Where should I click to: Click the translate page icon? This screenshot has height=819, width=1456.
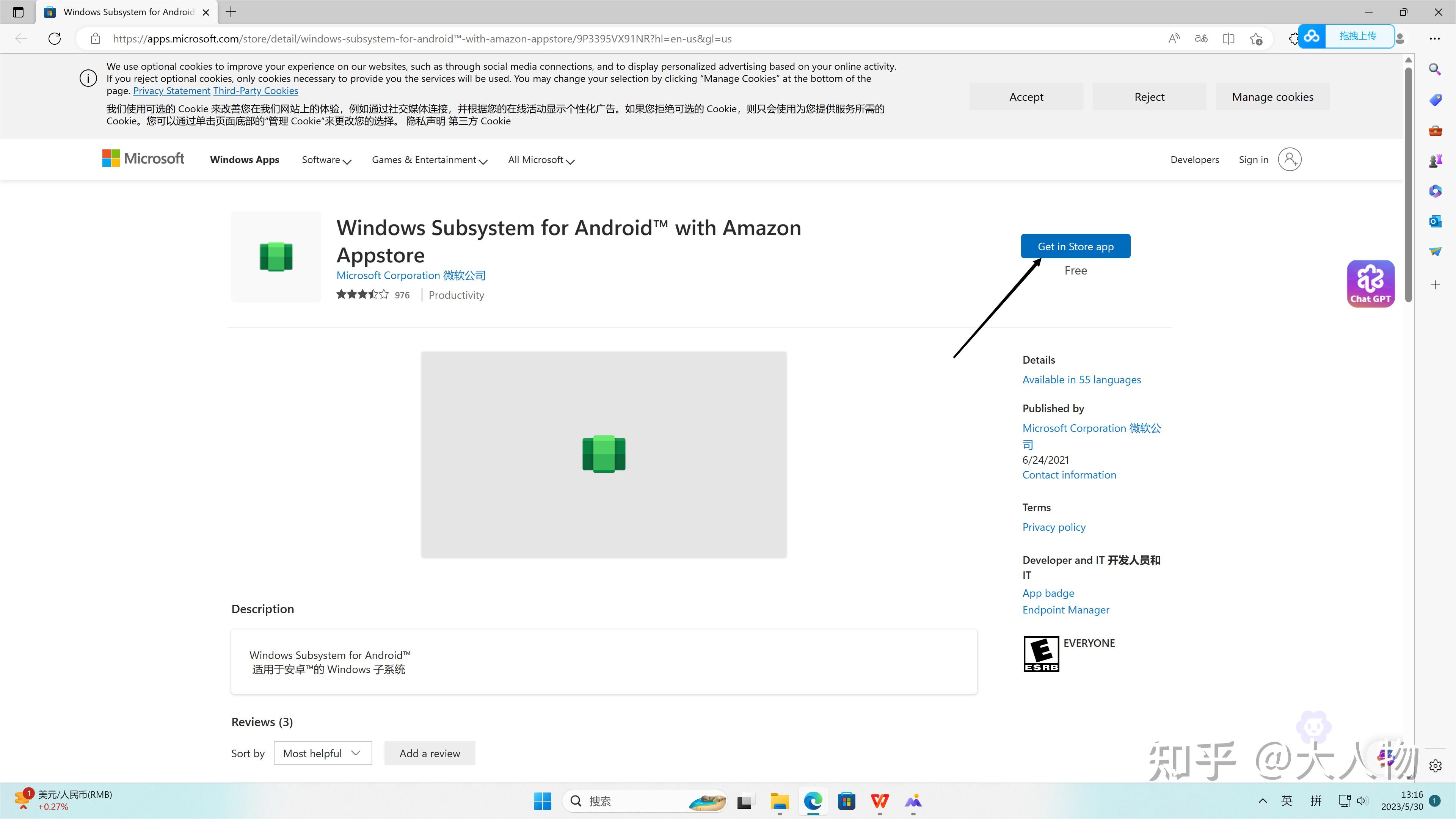point(1201,38)
